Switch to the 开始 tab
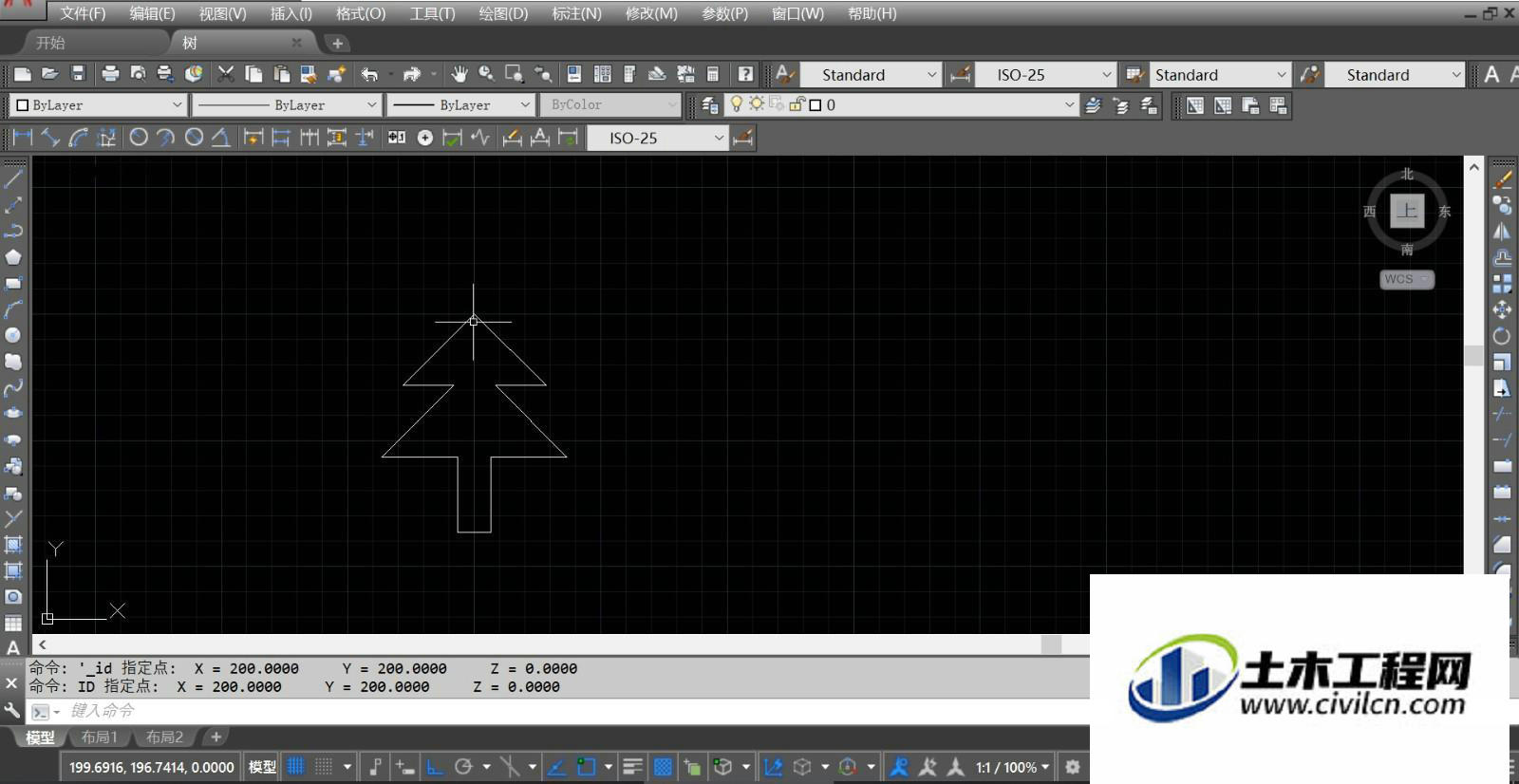 [51, 43]
